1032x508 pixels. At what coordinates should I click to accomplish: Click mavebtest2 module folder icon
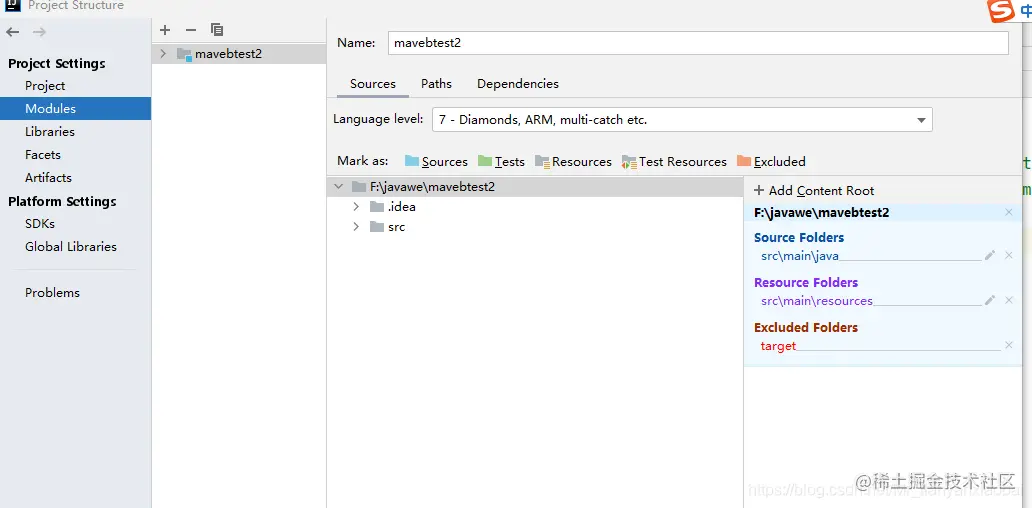click(184, 54)
